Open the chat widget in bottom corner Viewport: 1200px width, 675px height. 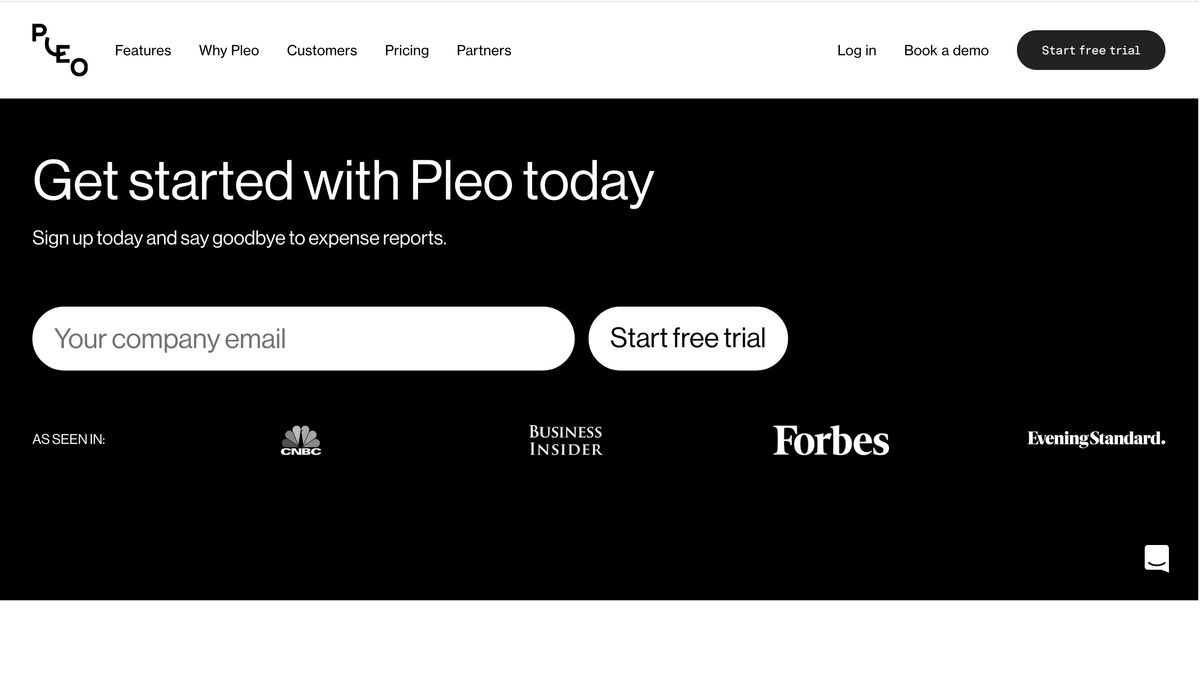pos(1156,557)
